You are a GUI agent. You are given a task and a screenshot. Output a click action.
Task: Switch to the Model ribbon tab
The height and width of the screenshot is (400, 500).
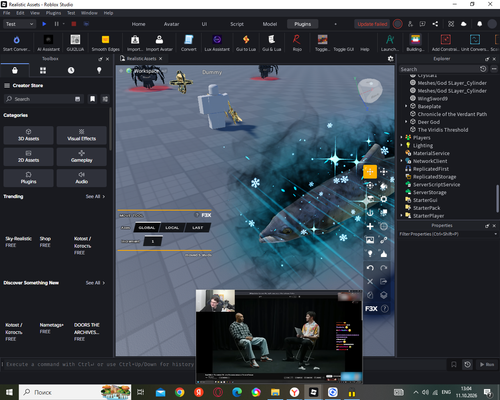[270, 24]
